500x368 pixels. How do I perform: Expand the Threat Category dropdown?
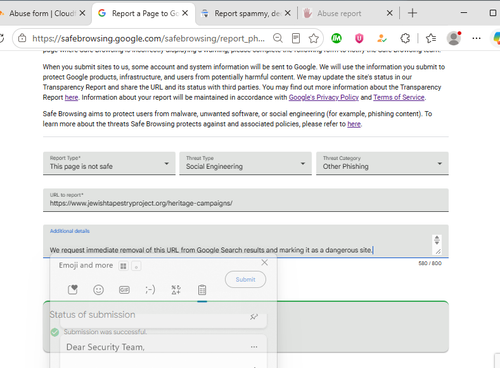[x=382, y=163]
